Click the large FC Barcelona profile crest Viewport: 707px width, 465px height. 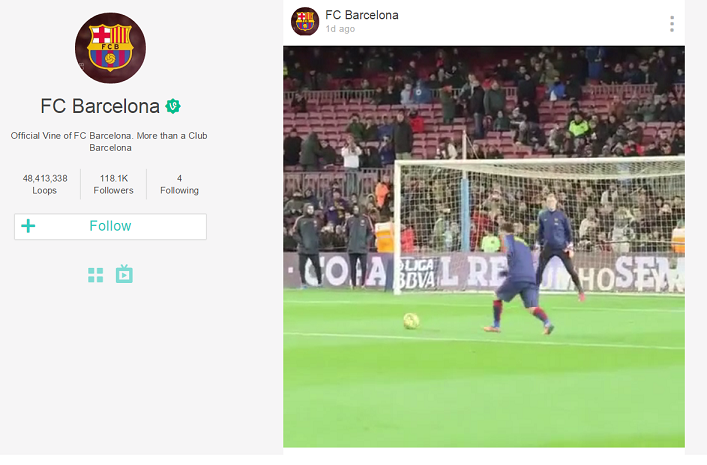110,48
